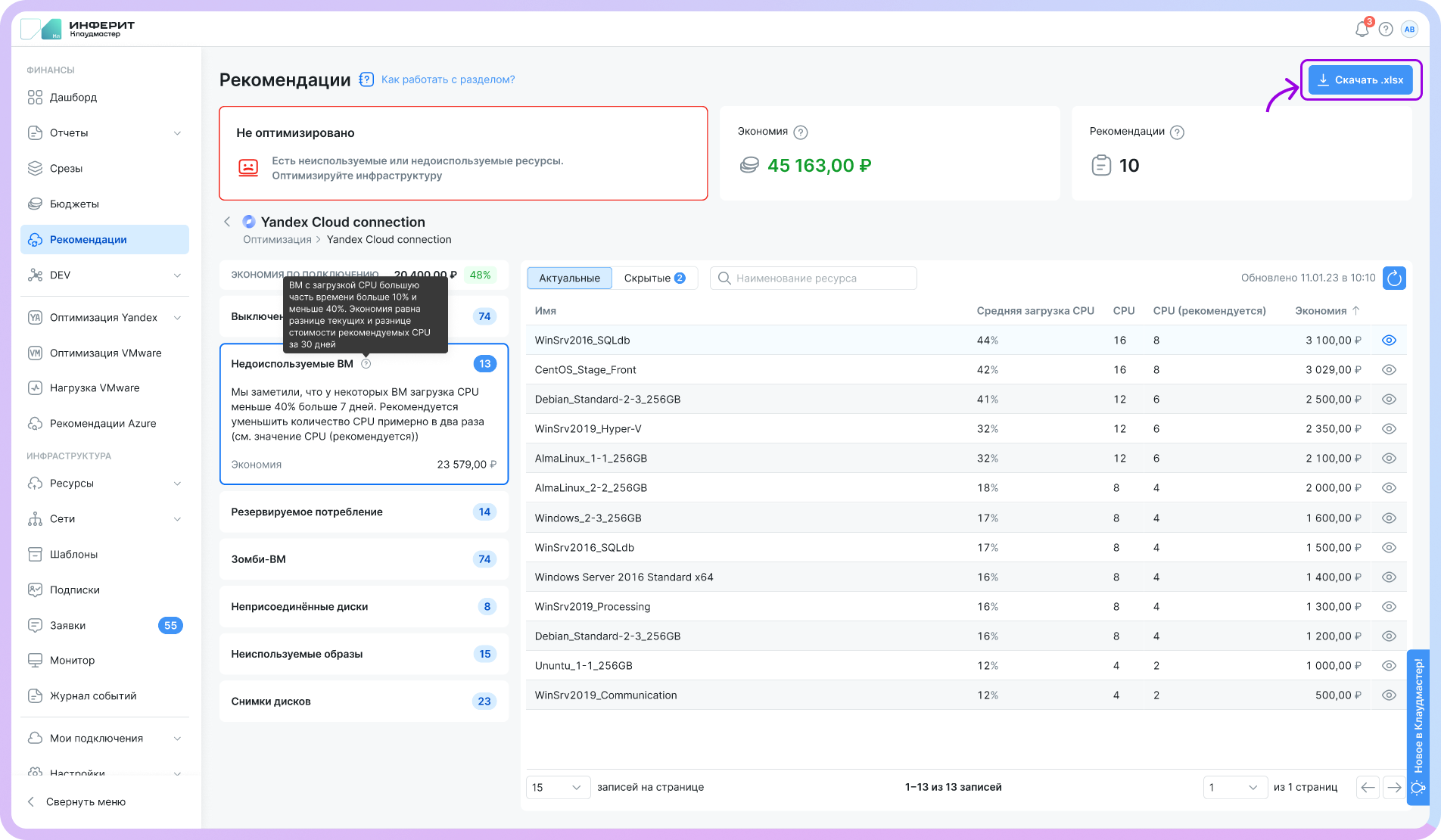The image size is (1441, 840).
Task: Open the records per page dropdown
Action: [558, 788]
